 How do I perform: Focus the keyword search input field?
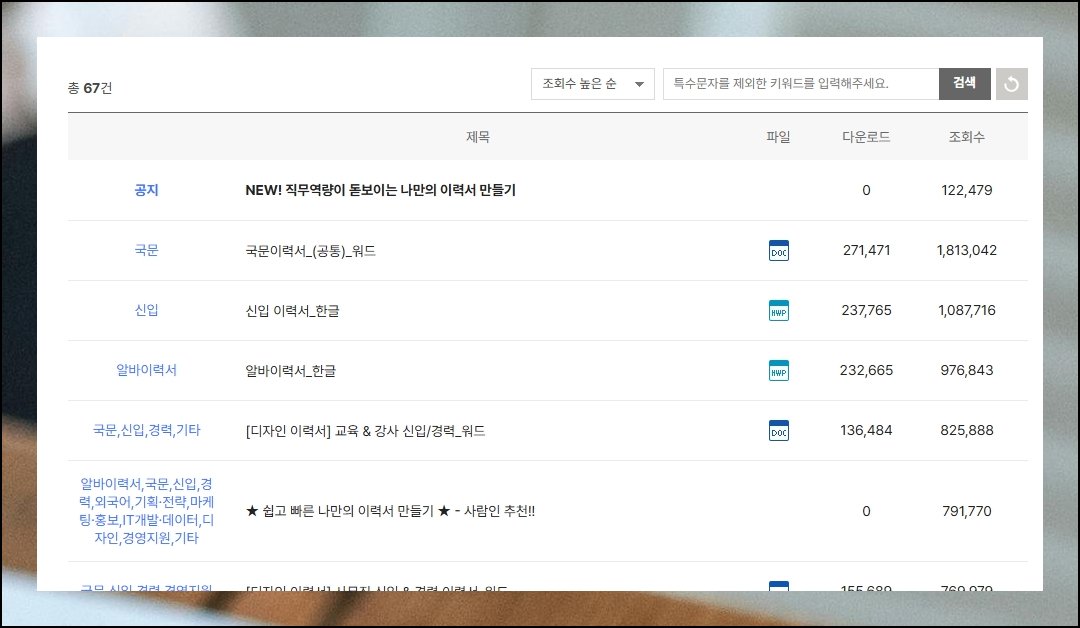(800, 84)
